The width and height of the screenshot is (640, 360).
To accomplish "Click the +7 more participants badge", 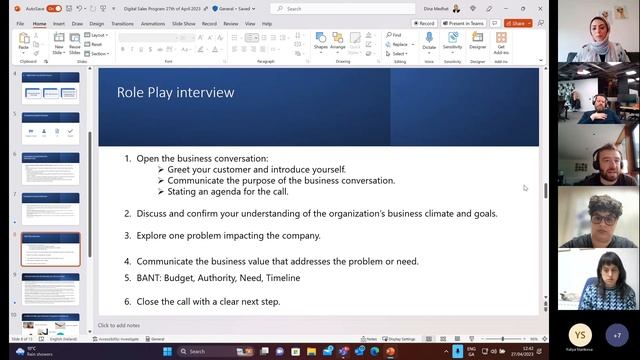I will click(617, 335).
